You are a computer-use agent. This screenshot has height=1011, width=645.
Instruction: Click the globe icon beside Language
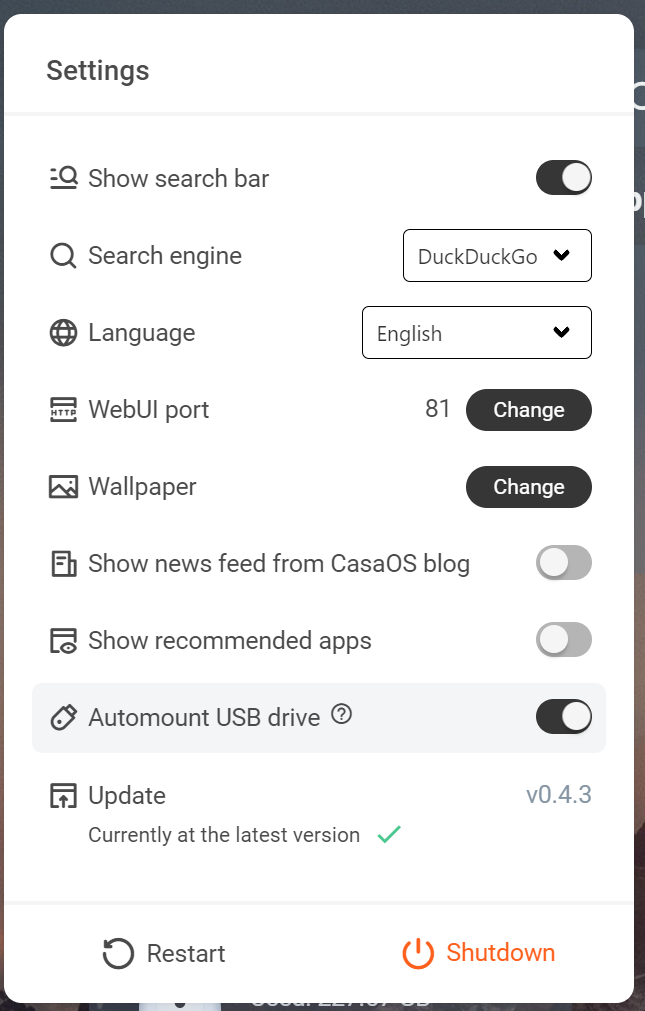click(x=63, y=332)
